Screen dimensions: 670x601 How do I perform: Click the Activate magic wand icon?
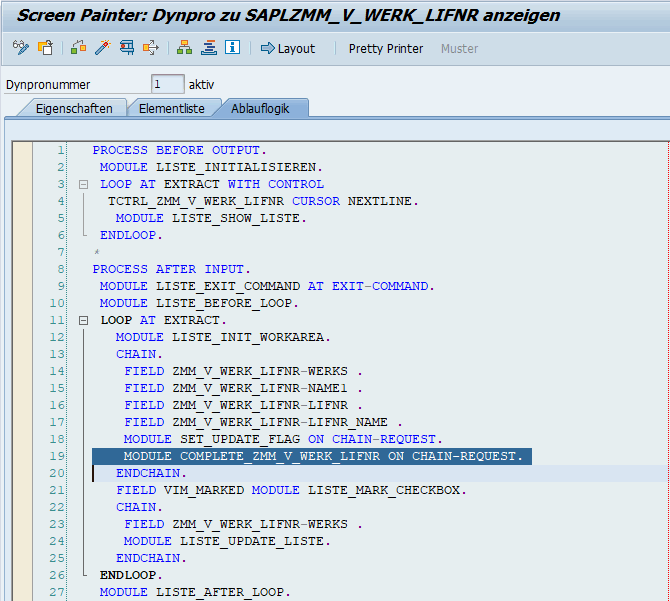(103, 47)
